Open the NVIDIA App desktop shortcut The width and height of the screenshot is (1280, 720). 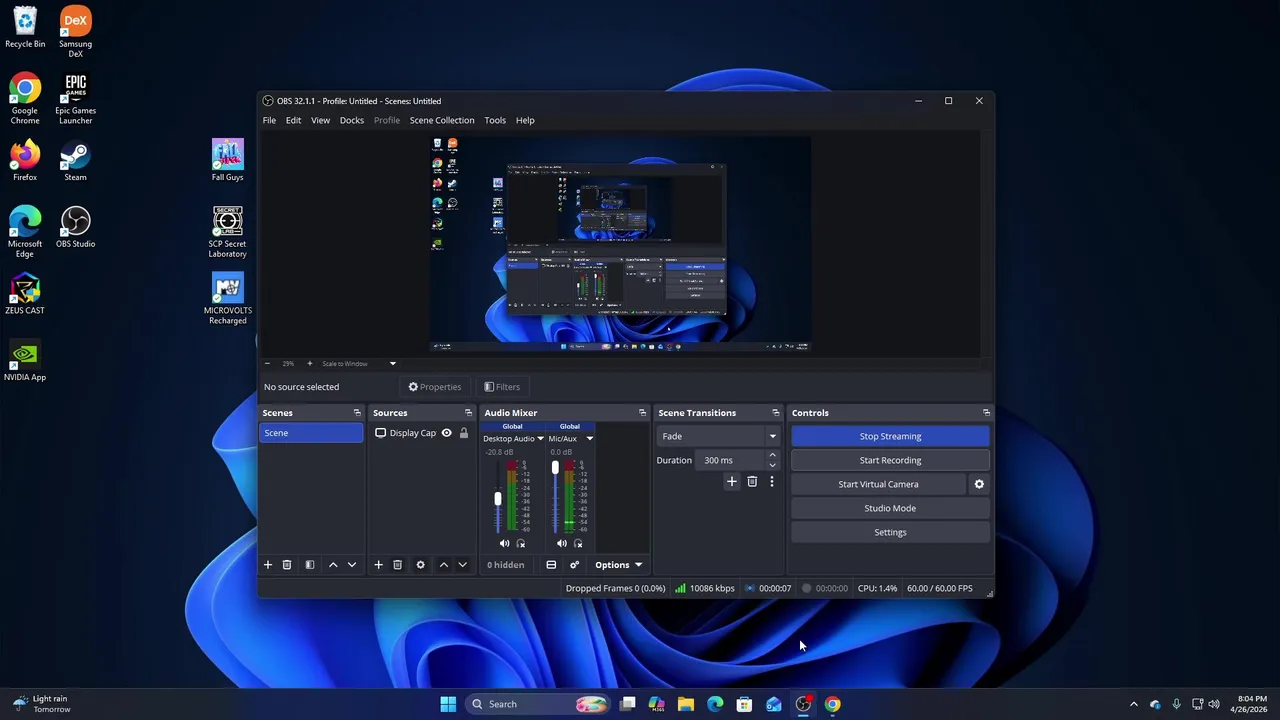coord(25,361)
